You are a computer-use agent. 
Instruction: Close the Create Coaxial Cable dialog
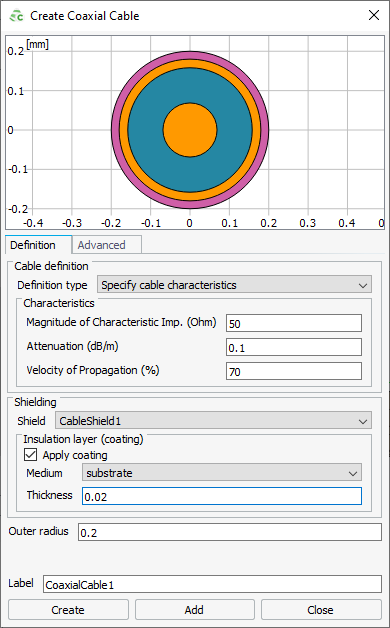pyautogui.click(x=374, y=16)
